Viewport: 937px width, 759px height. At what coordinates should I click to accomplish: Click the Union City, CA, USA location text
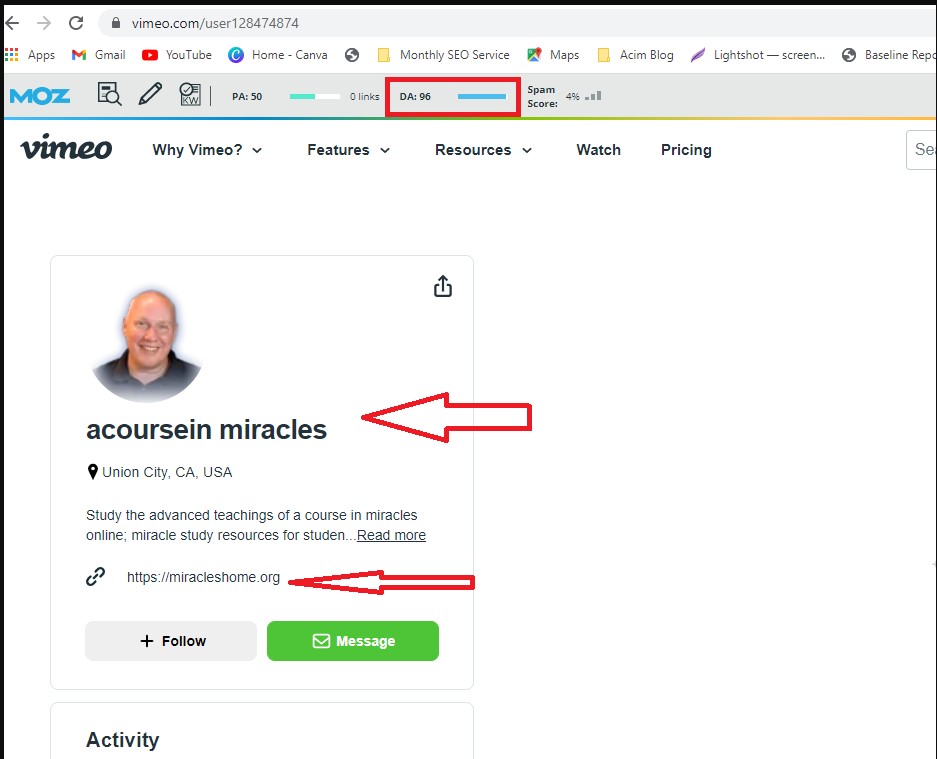pyautogui.click(x=167, y=472)
